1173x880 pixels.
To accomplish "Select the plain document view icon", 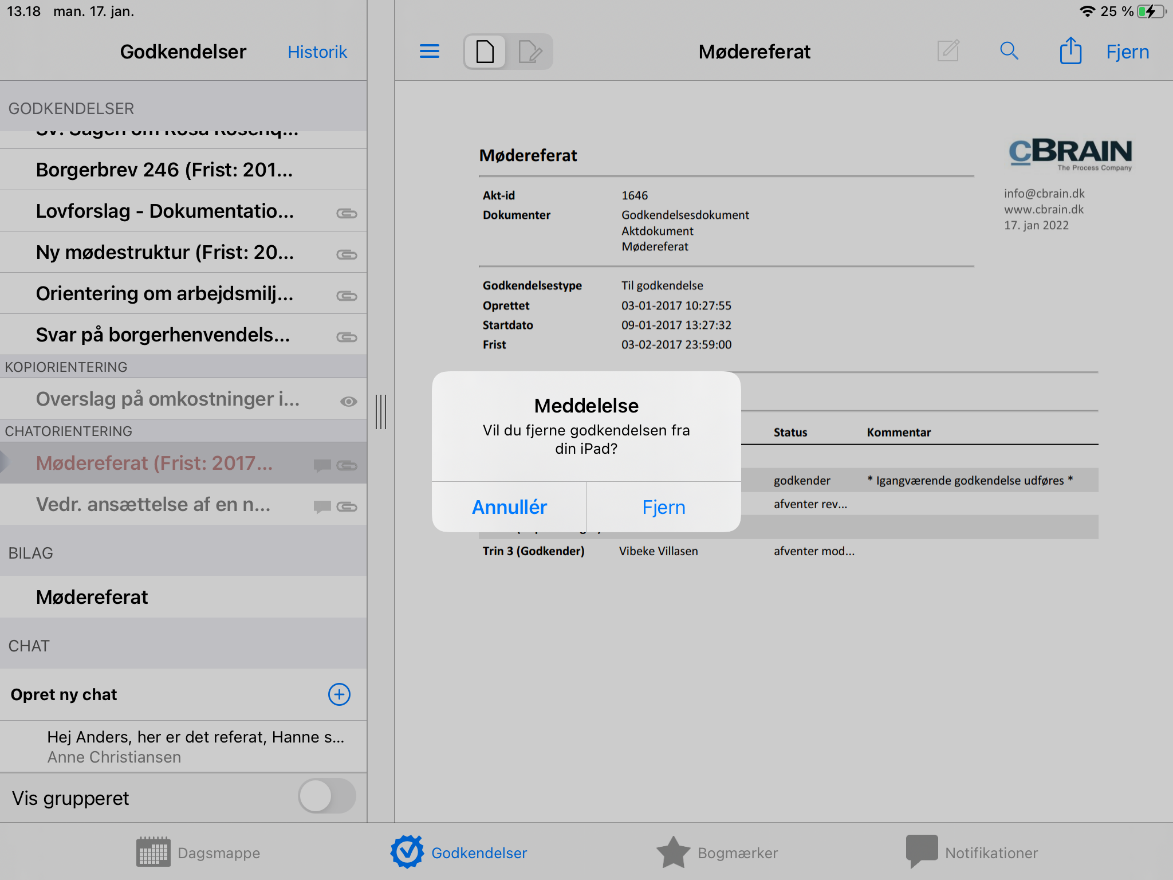I will 485,52.
